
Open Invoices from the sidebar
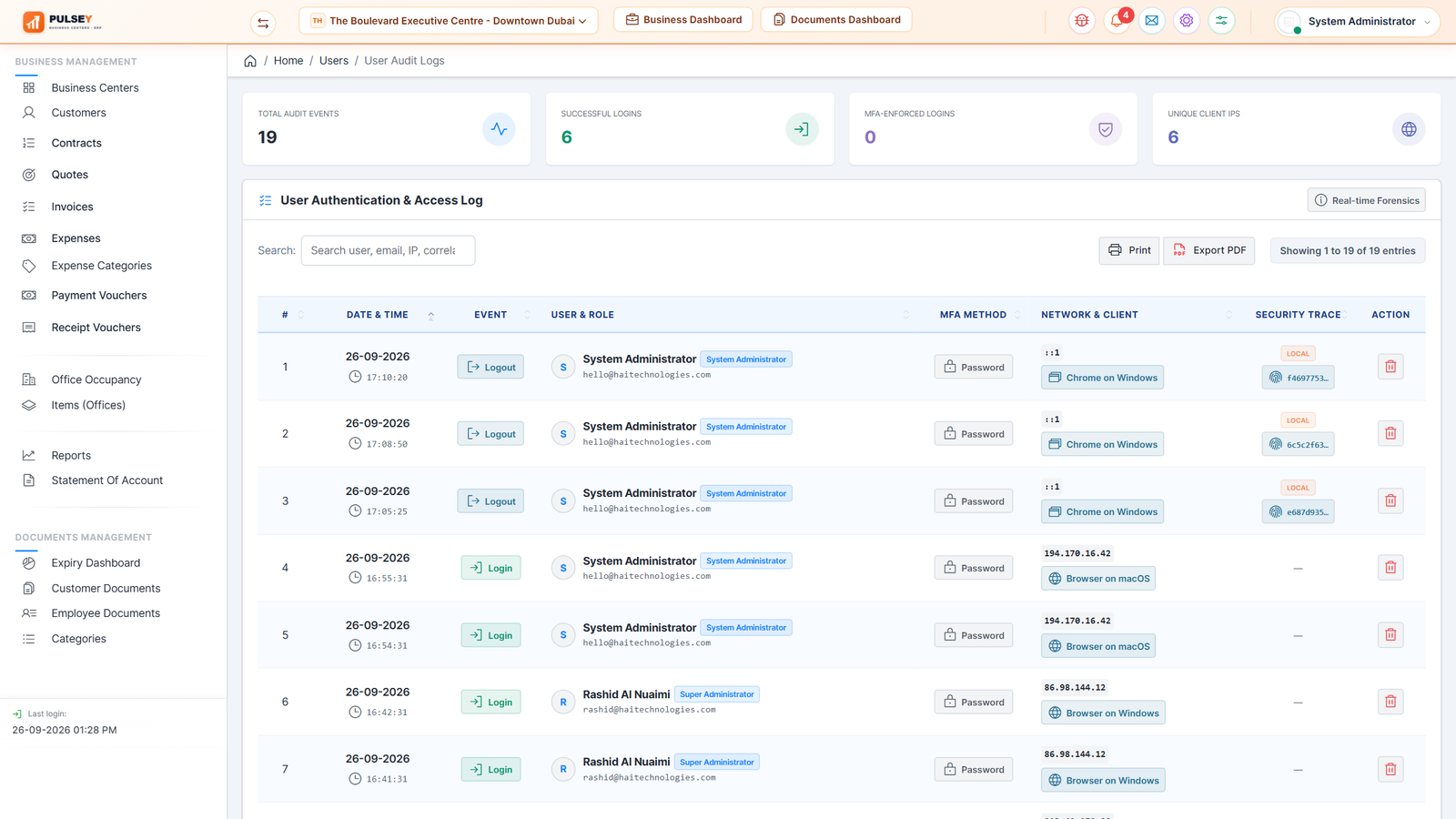coord(72,207)
